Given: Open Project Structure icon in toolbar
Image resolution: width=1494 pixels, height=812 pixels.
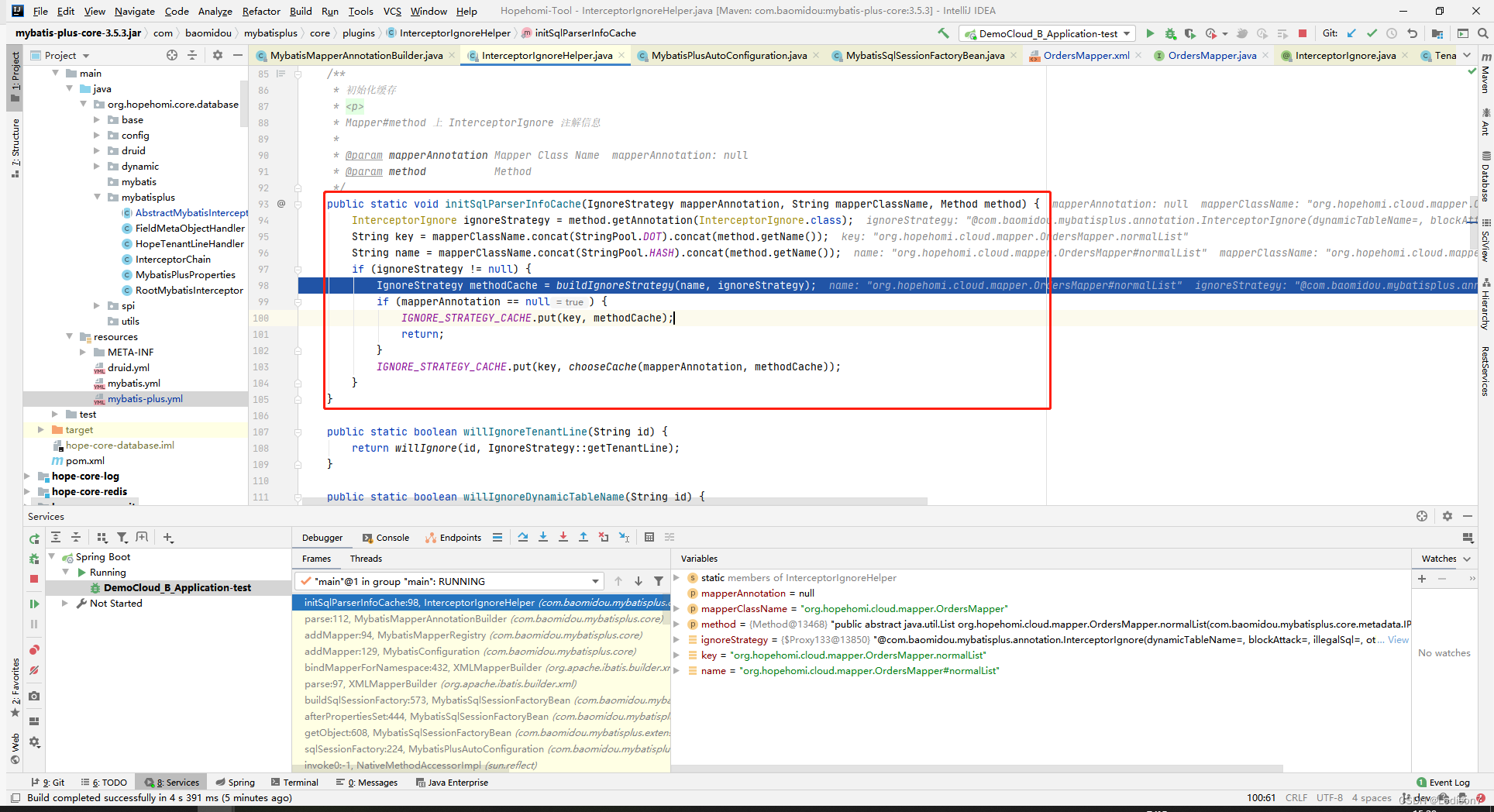Looking at the screenshot, I should click(1437, 33).
